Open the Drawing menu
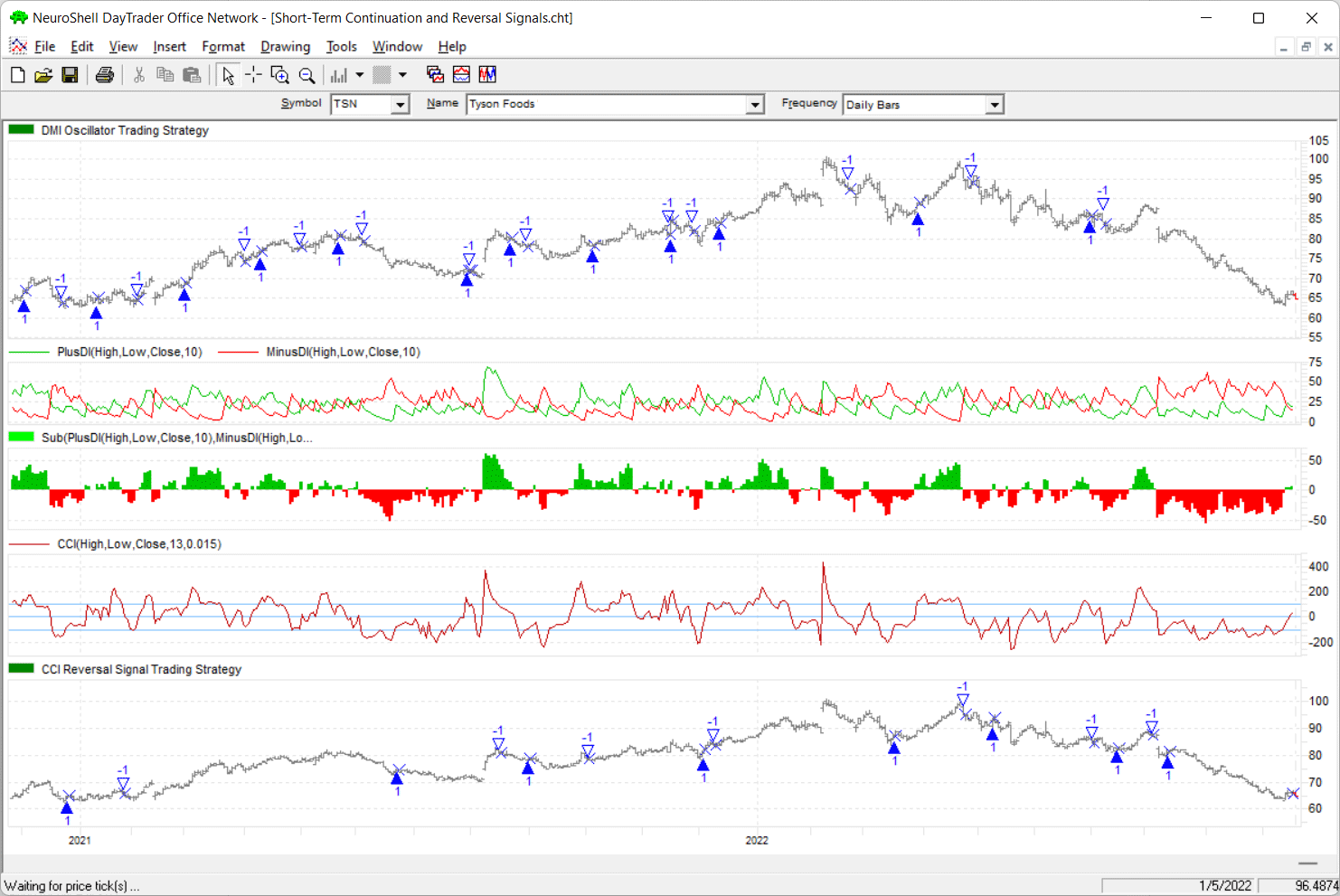 point(285,47)
